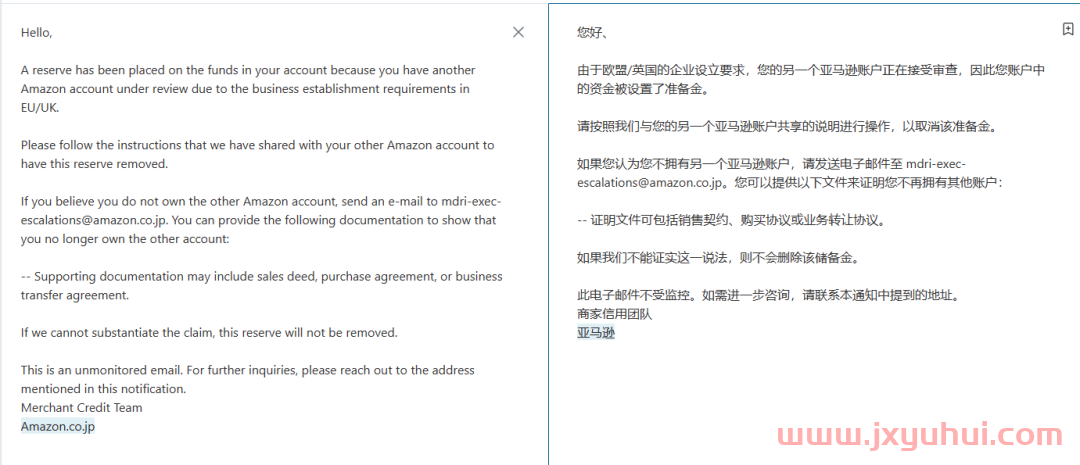Click the Chinese line starting "escalations@amazon.co.jp"

coord(790,183)
